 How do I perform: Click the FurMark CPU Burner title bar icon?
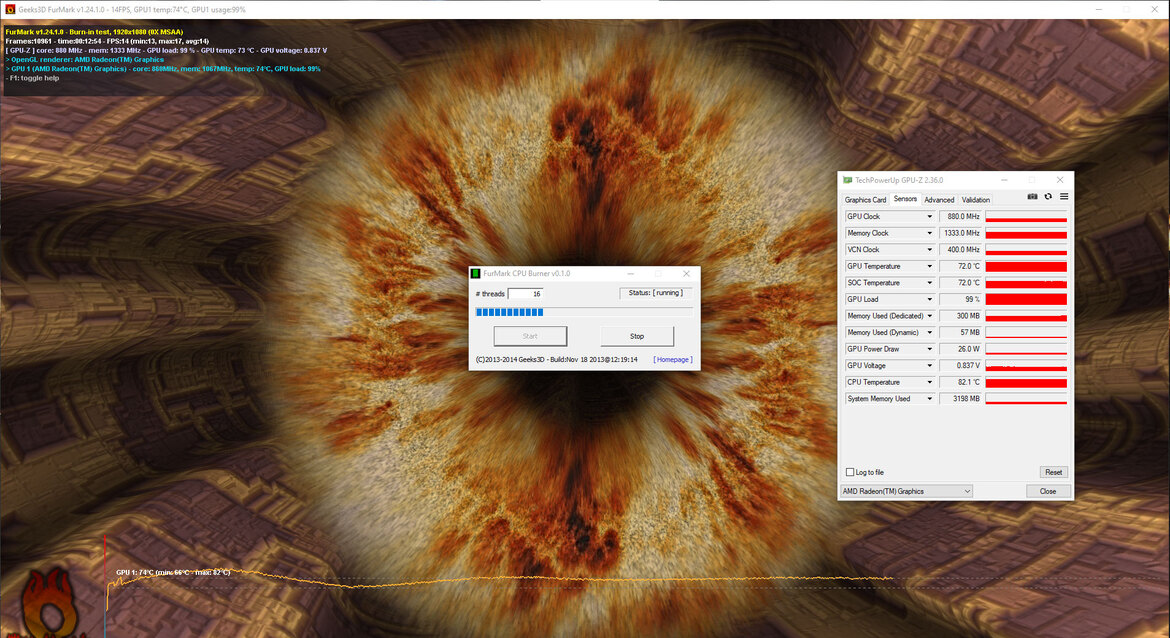[x=475, y=274]
